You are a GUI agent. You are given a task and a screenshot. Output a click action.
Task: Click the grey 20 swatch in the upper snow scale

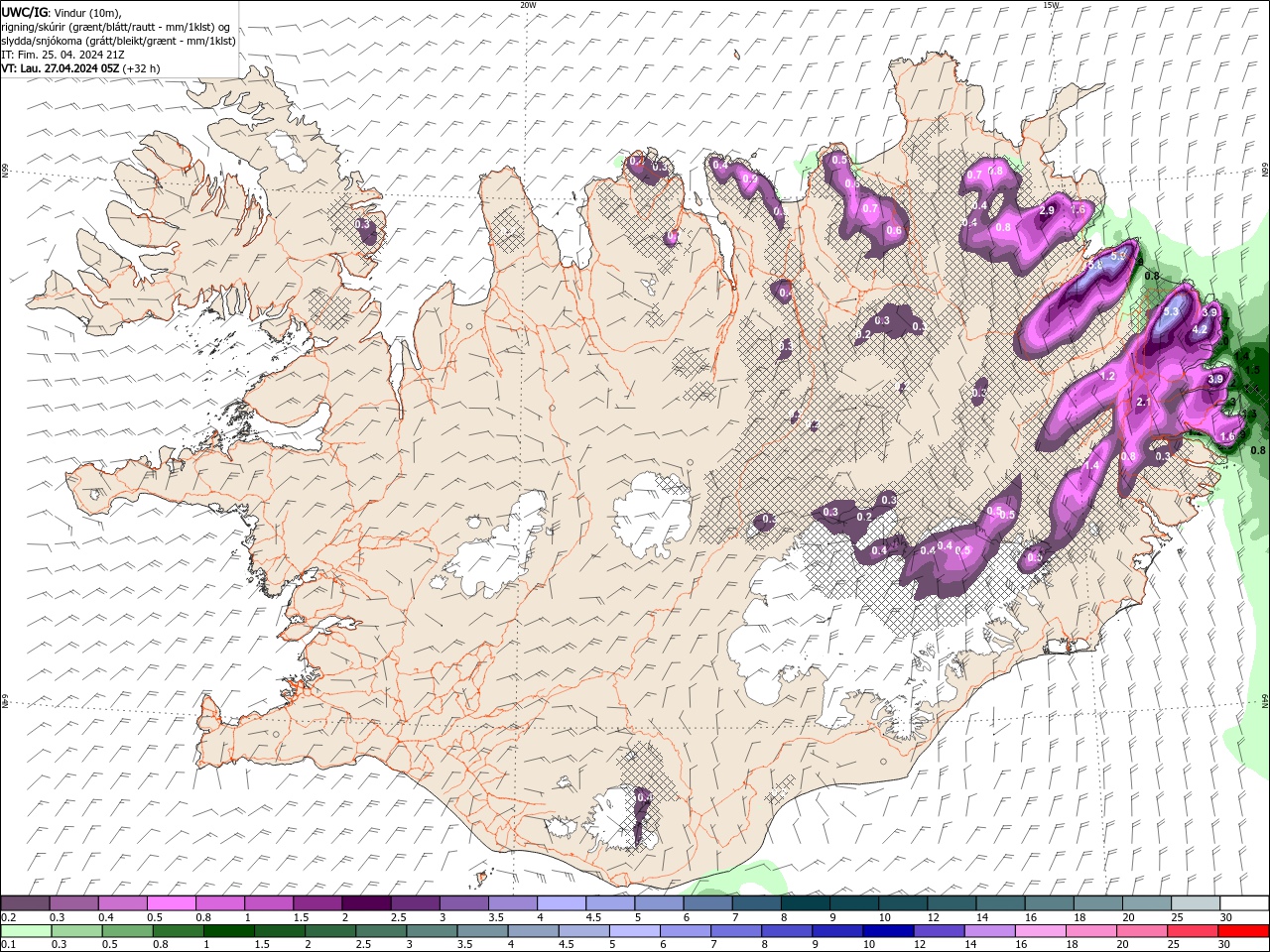pos(1146,903)
